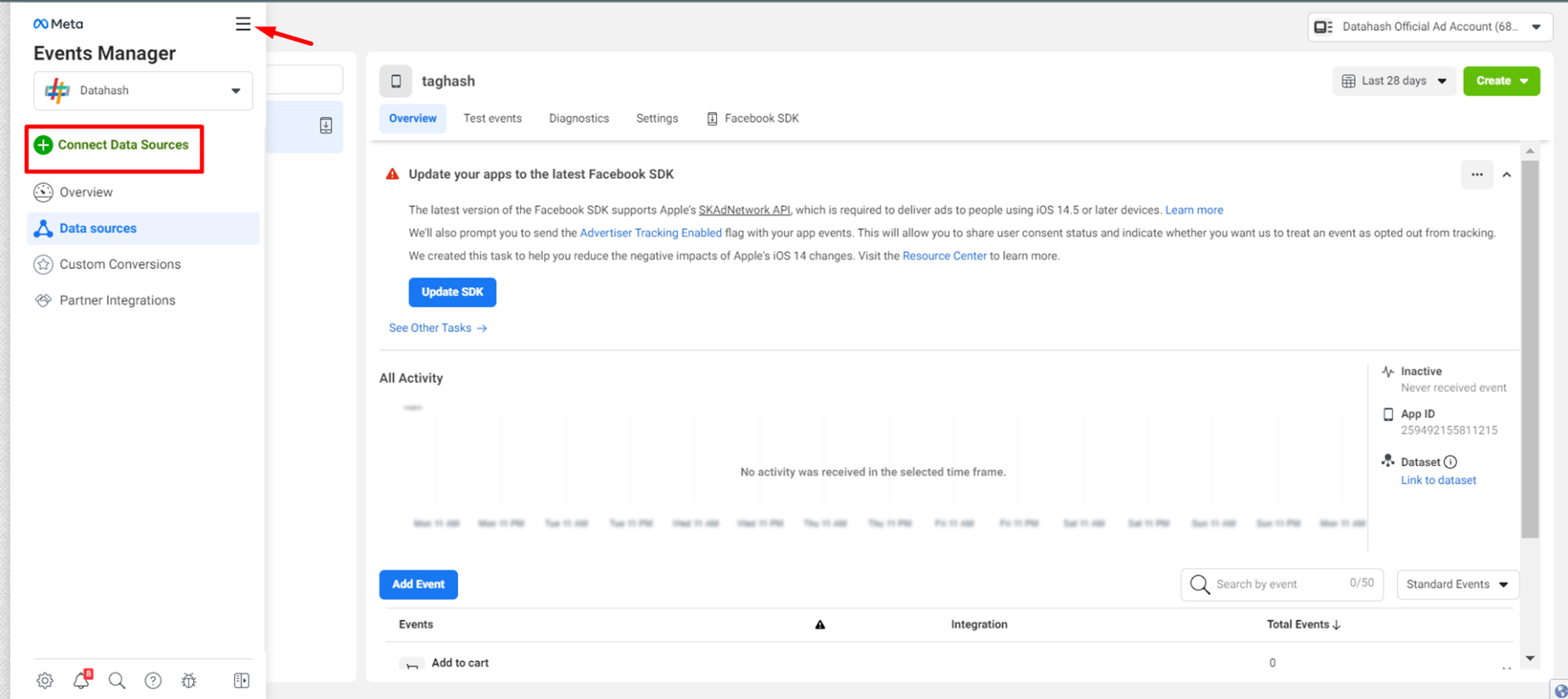
Task: Click See Other Tasks link
Action: click(438, 328)
